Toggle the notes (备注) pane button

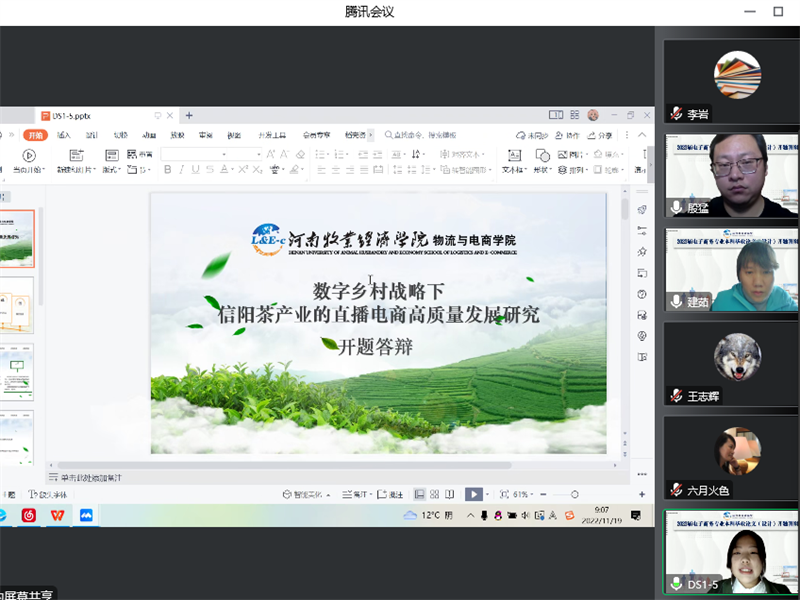391,494
